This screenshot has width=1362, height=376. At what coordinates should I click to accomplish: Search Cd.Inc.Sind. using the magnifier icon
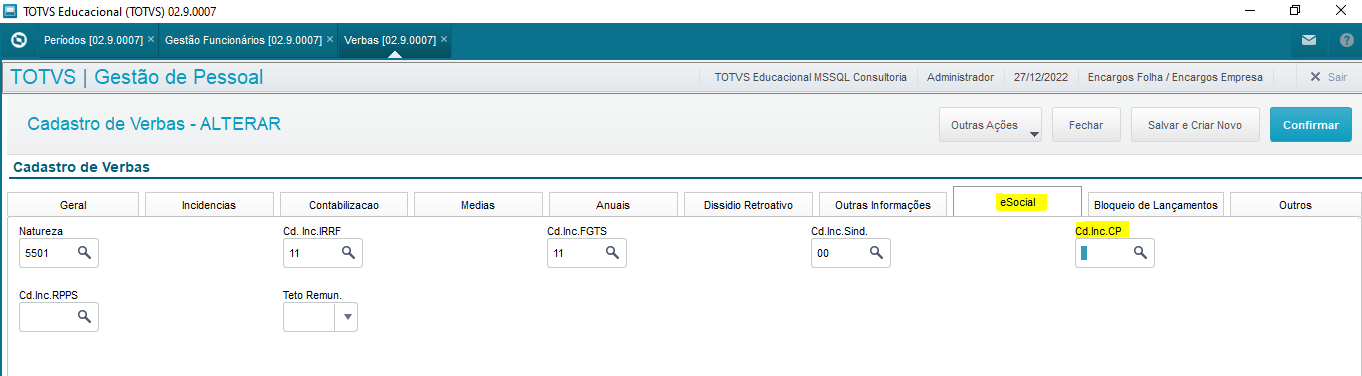pyautogui.click(x=876, y=254)
